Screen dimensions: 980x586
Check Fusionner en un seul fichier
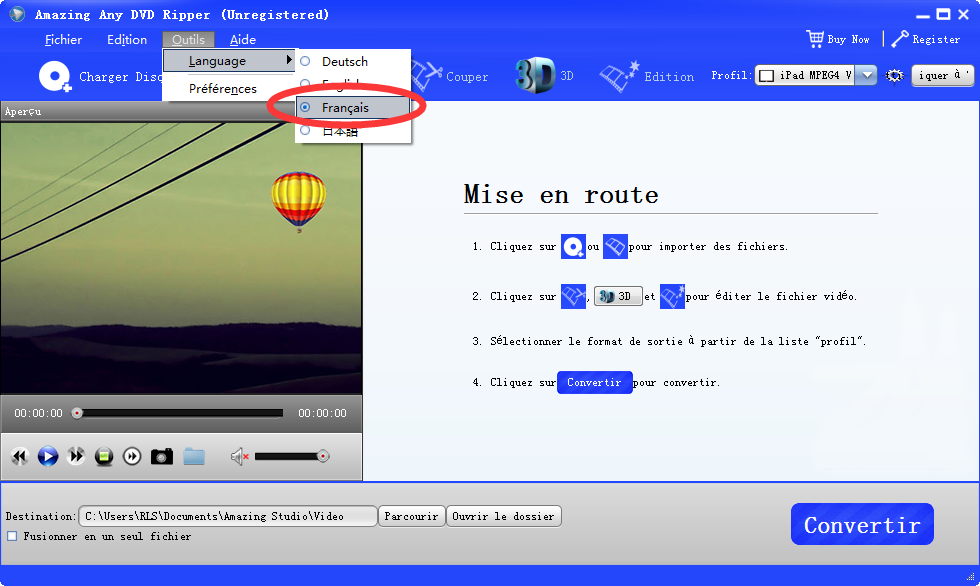(x=12, y=536)
